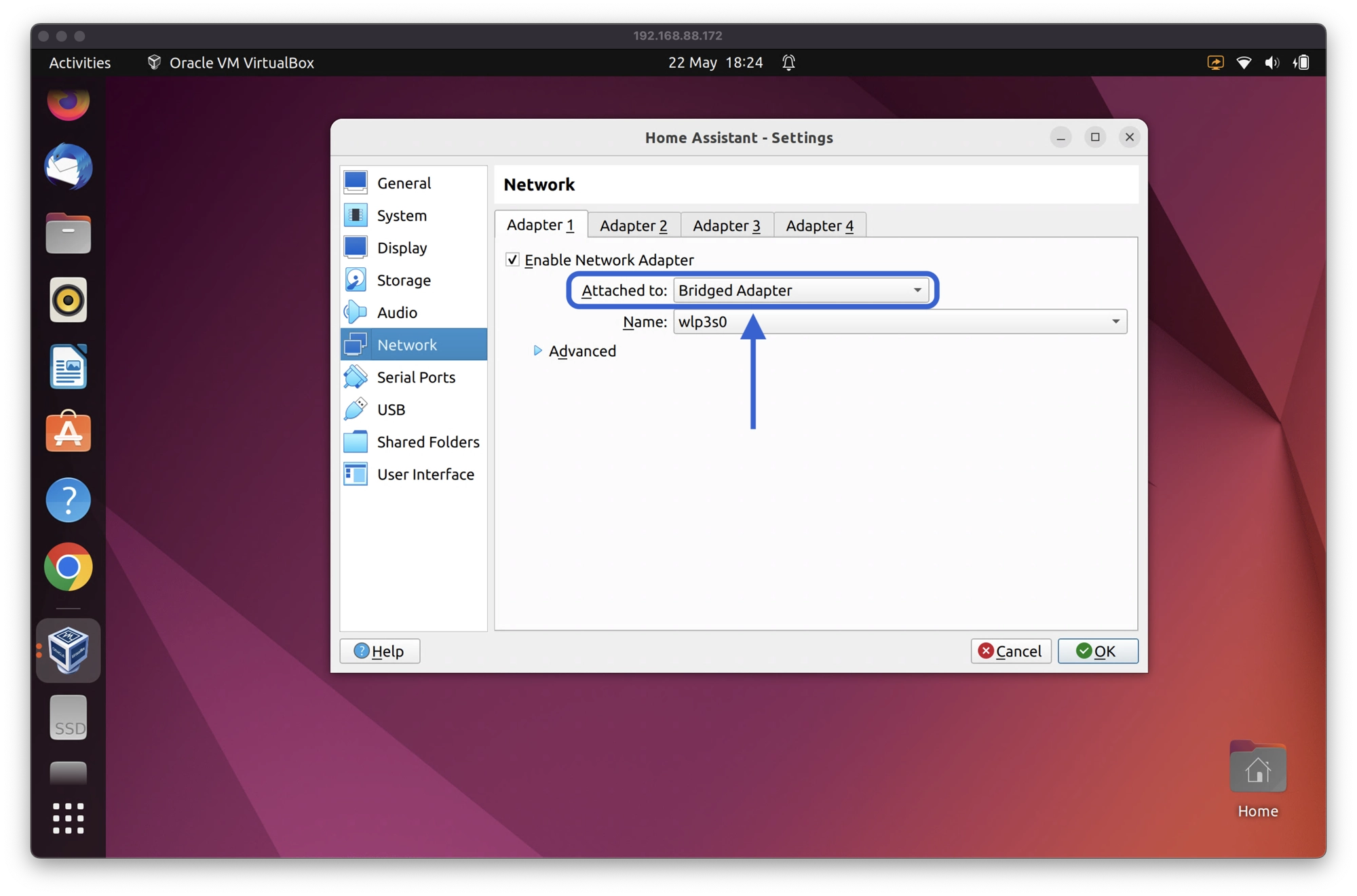Select the Audio speaker icon

click(x=356, y=312)
